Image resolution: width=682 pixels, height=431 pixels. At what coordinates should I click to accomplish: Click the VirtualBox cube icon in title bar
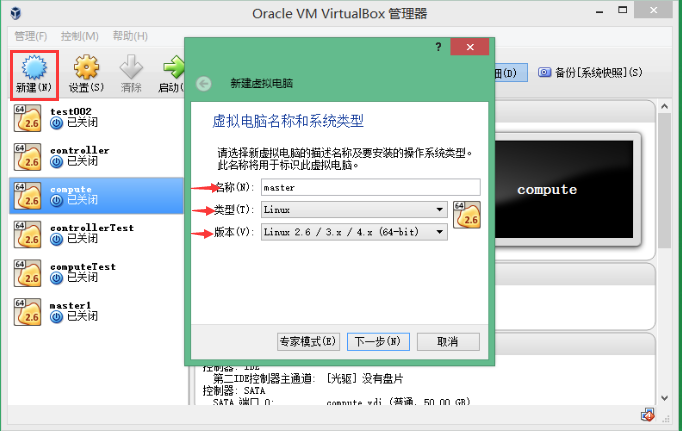click(16, 13)
